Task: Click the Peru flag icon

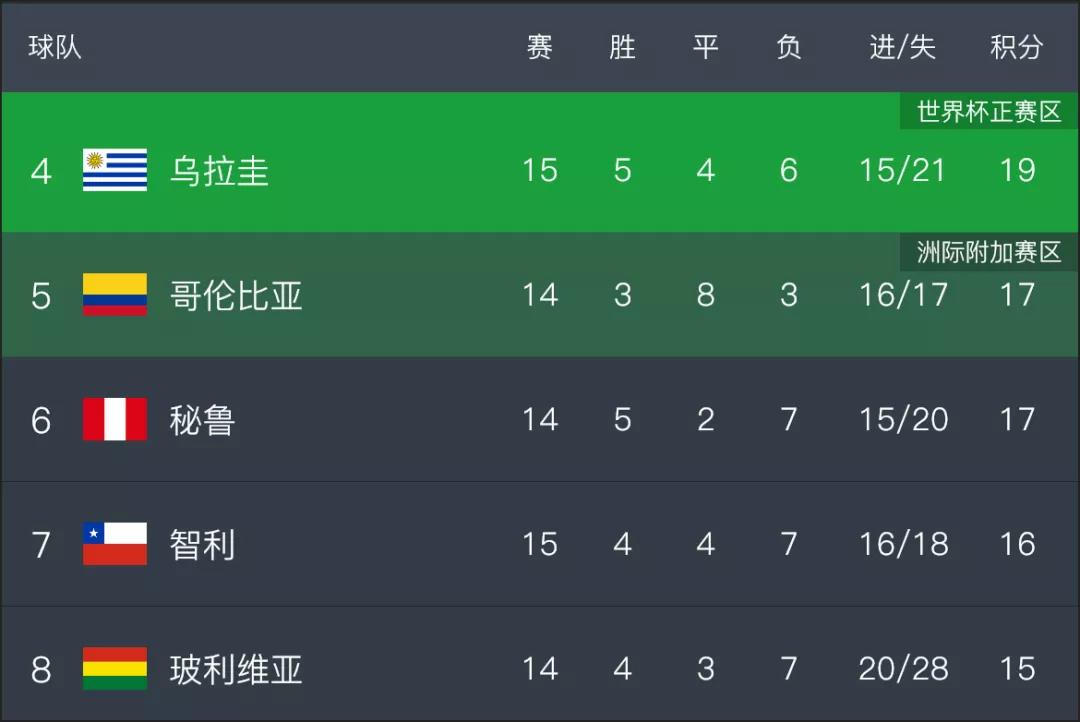Action: click(115, 419)
